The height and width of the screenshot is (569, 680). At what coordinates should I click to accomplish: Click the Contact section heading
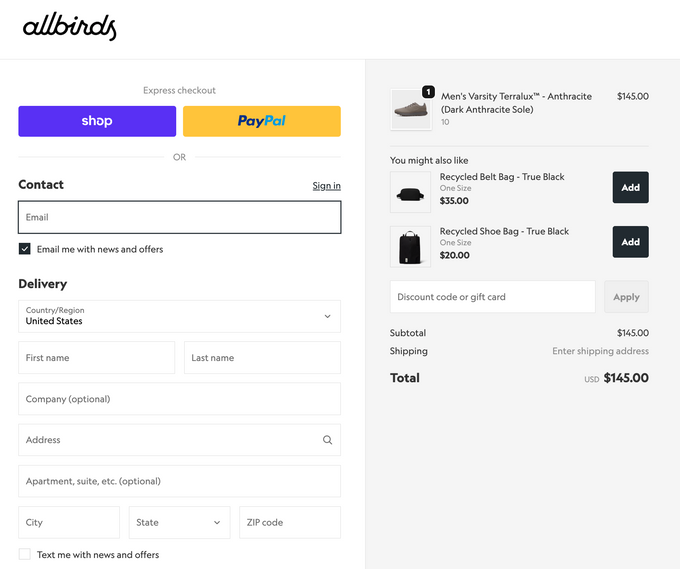tap(41, 185)
